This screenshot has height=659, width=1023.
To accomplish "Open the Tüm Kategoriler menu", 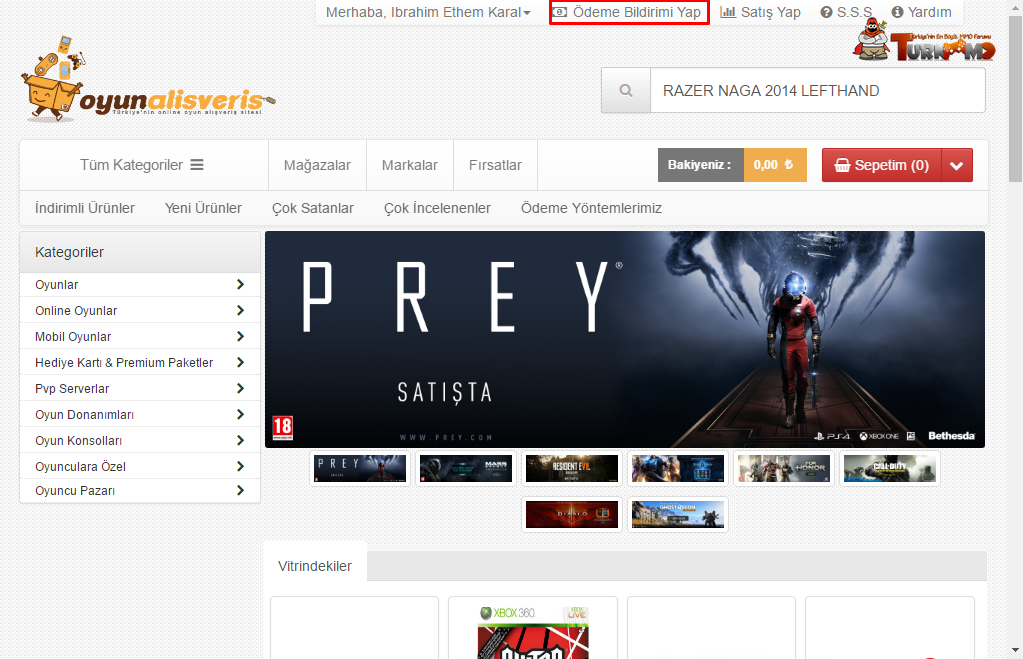I will (x=142, y=165).
